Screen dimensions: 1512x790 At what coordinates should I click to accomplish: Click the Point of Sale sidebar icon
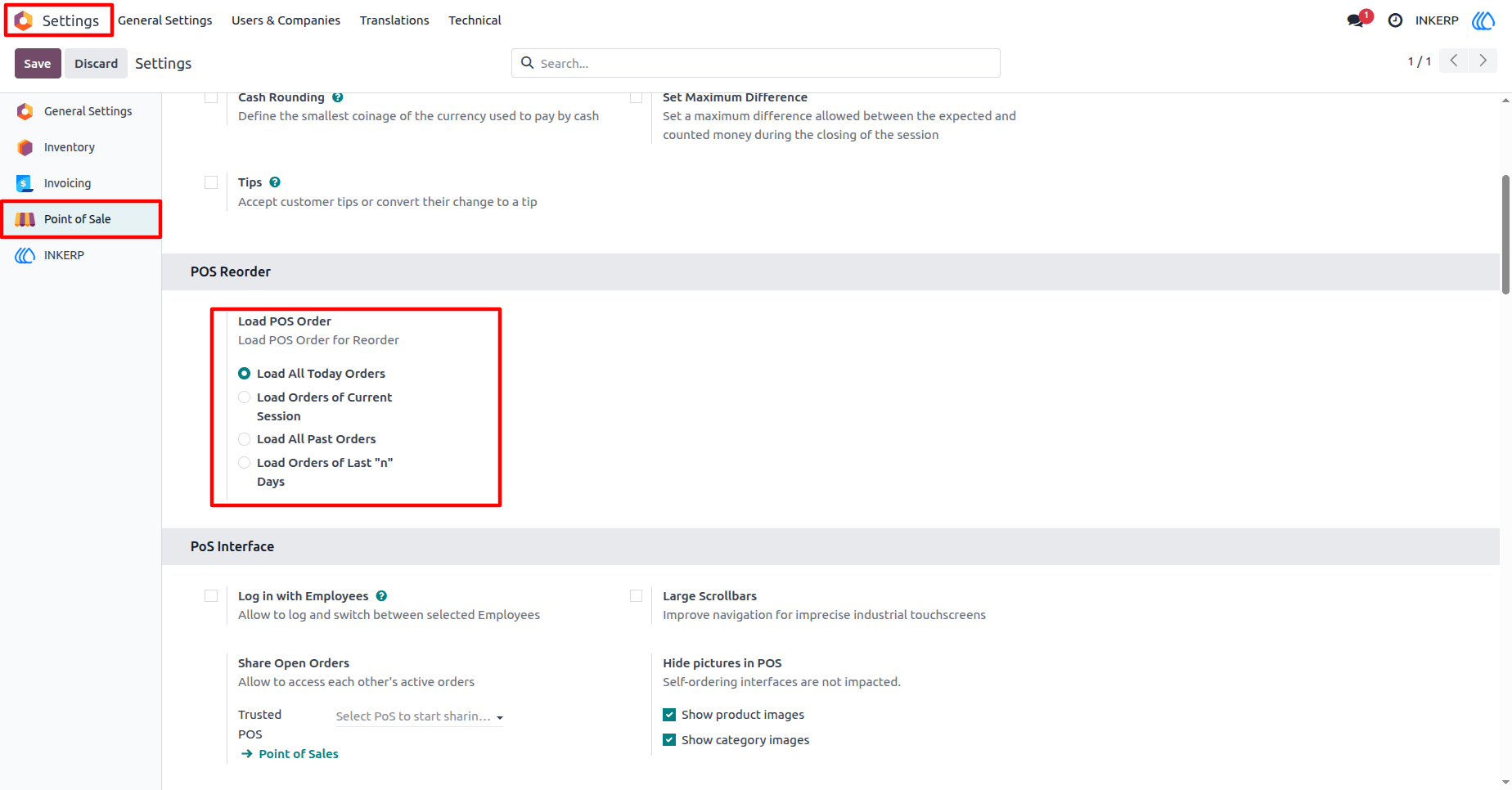click(25, 219)
